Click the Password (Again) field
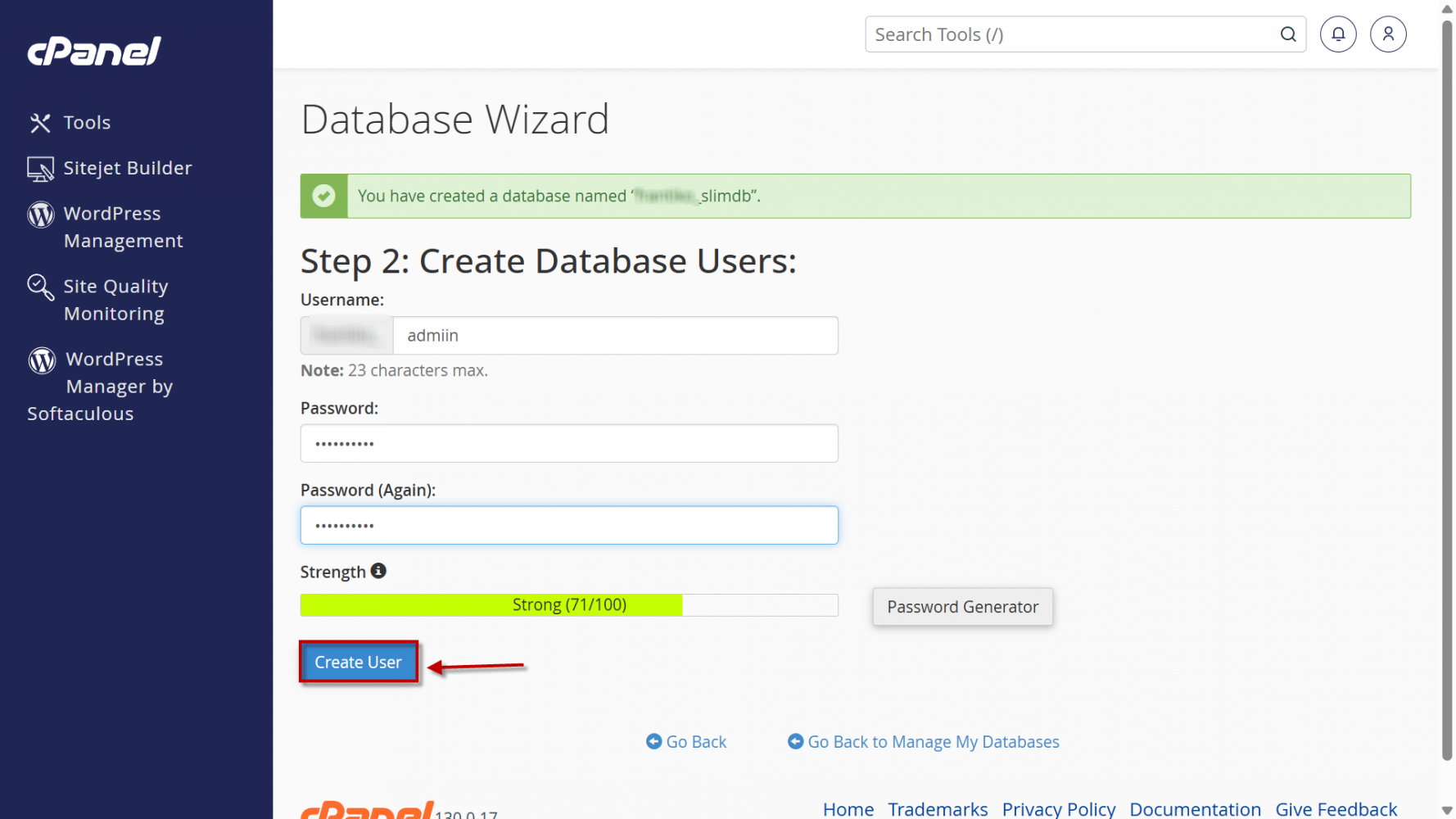Screen dimensions: 1456x819 [569, 525]
